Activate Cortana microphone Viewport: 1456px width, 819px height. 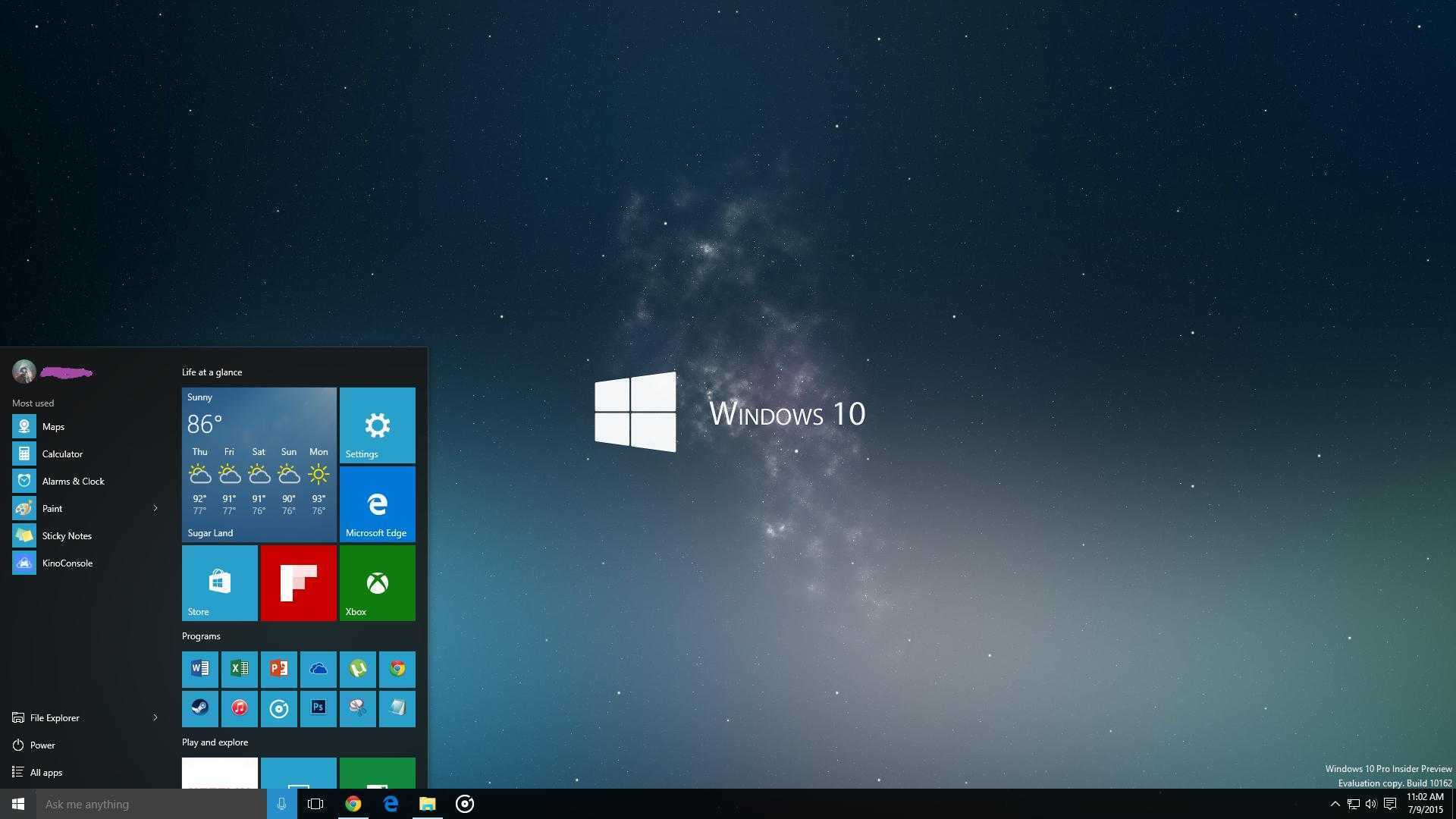[281, 805]
